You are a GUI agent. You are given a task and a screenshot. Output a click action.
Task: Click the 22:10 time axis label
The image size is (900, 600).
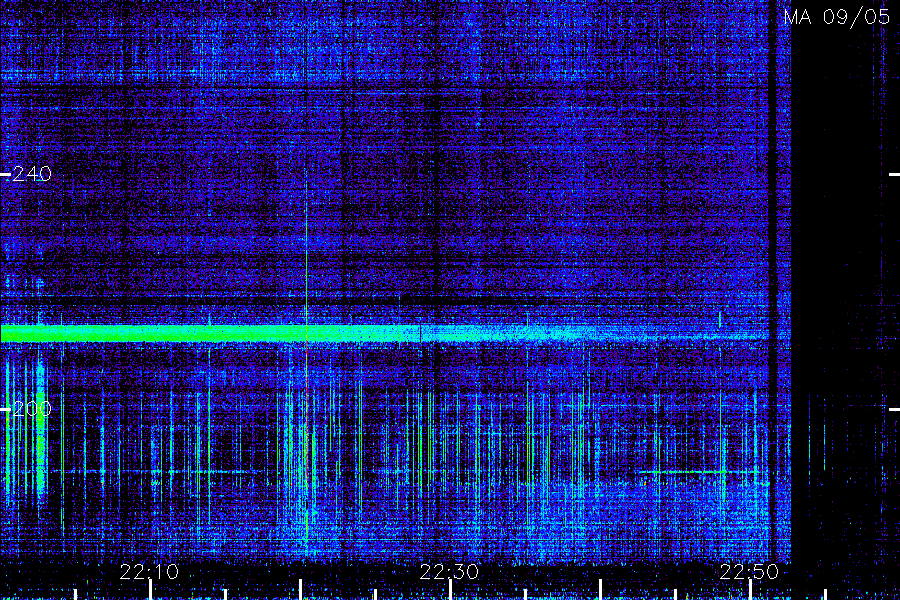coord(149,572)
